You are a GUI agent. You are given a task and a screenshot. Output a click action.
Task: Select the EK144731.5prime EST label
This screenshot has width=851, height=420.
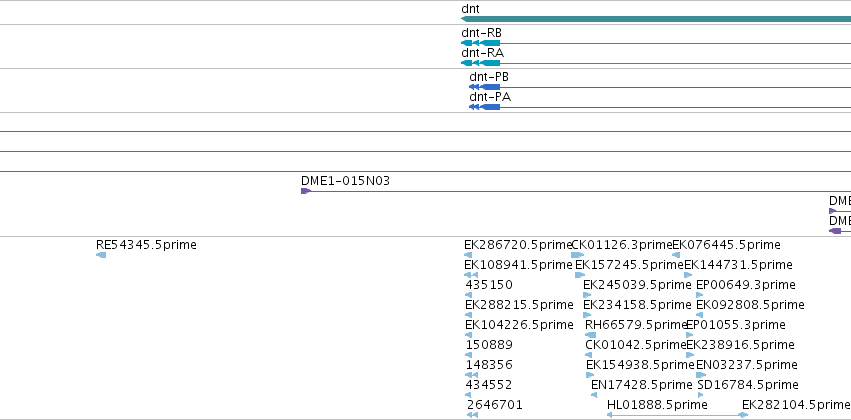(739, 265)
